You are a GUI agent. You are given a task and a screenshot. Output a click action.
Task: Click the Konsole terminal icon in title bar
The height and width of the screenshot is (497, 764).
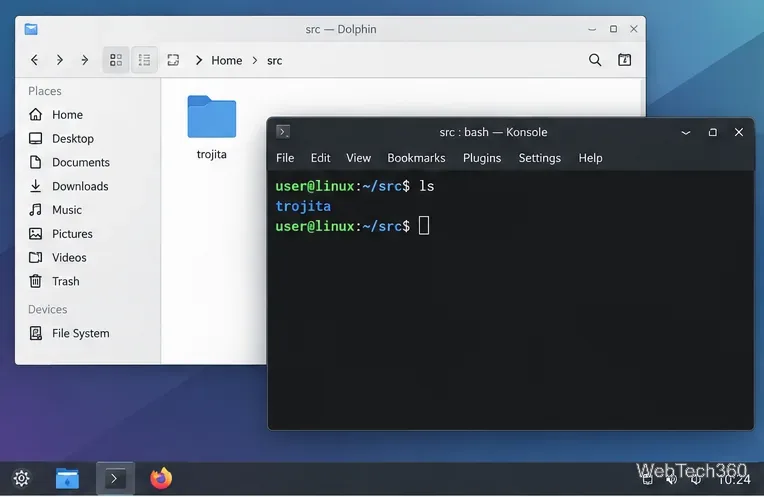pyautogui.click(x=283, y=132)
